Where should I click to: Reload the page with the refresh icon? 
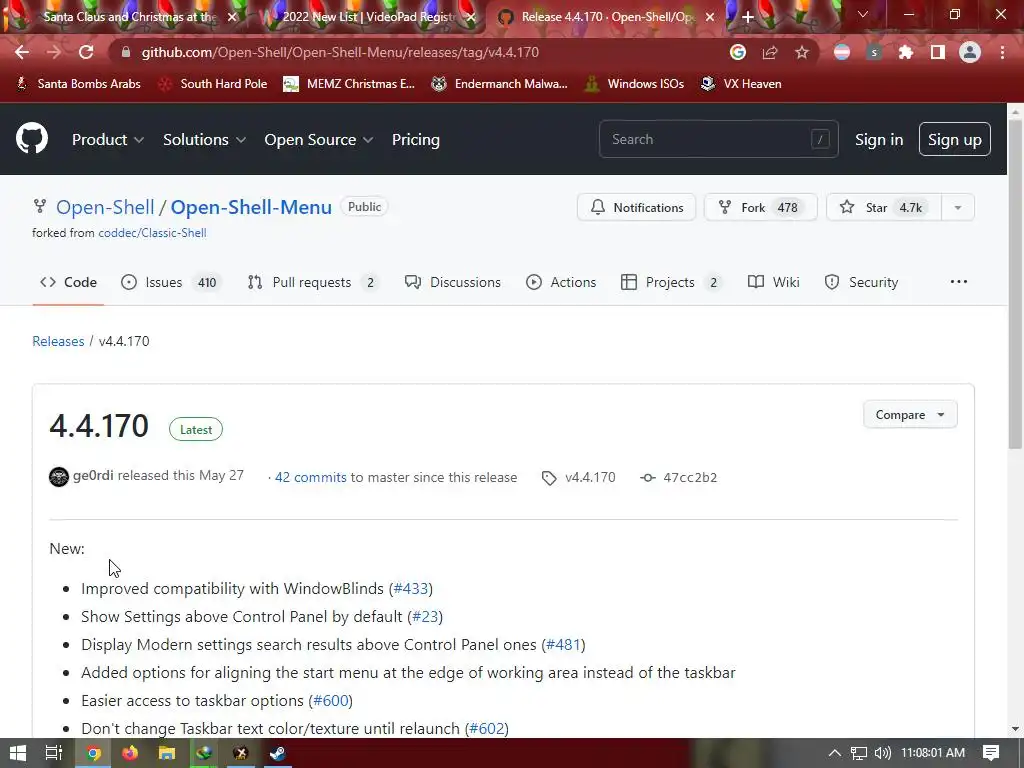tap(86, 52)
